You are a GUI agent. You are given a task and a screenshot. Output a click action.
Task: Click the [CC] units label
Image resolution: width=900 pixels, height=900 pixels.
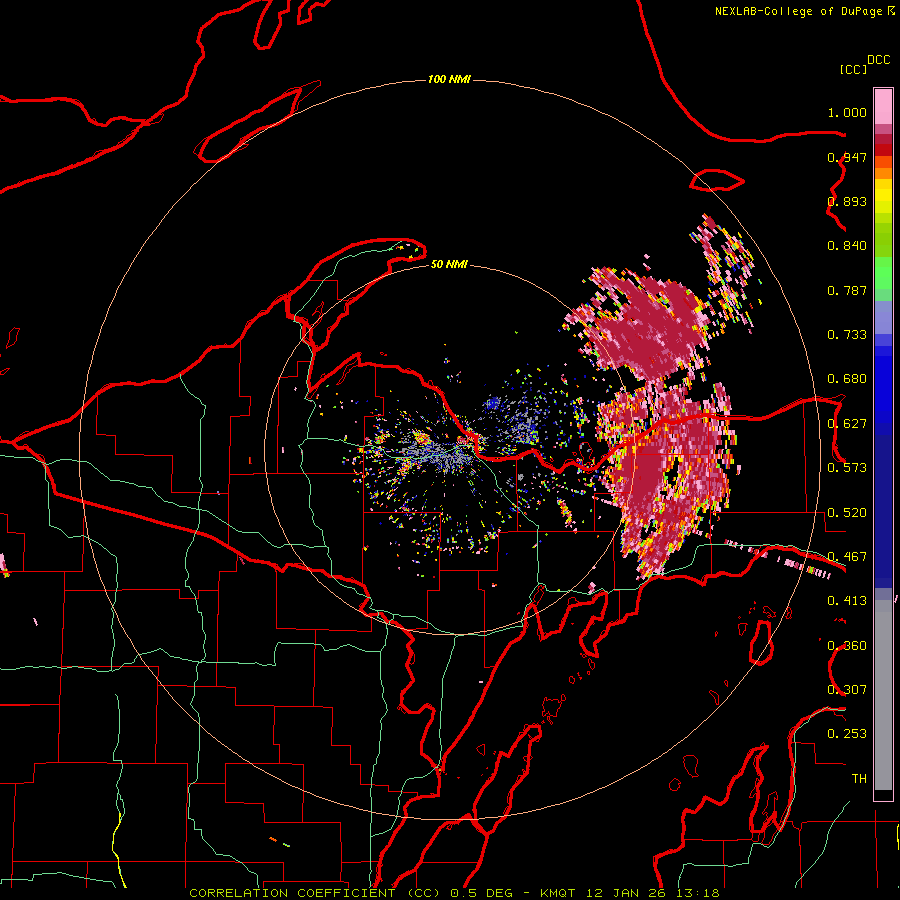(x=853, y=69)
